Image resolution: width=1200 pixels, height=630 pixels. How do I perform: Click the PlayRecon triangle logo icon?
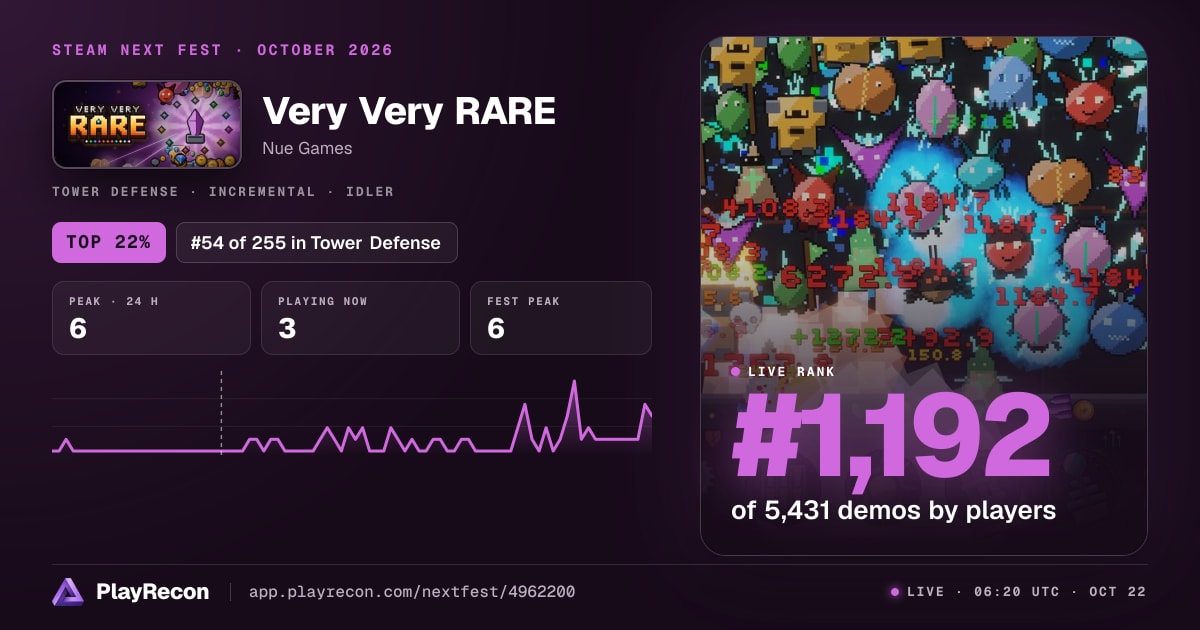[x=68, y=592]
